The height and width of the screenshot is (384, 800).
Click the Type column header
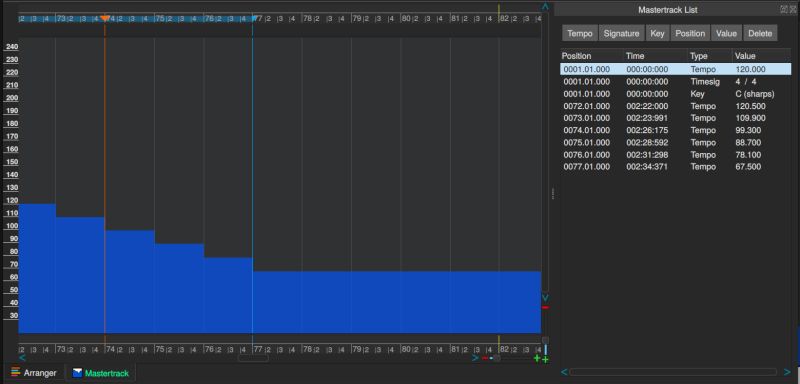coord(710,56)
